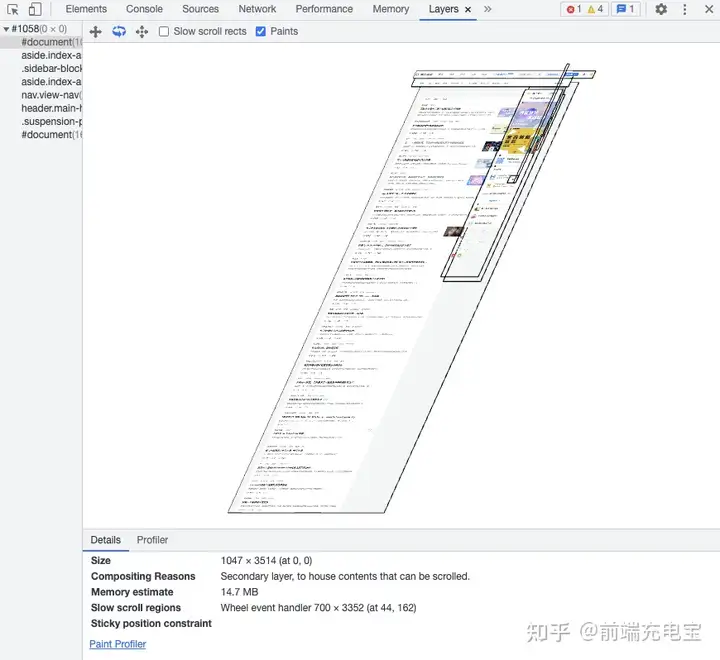Collapse the #1058 root layer tree
The width and height of the screenshot is (720, 660).
pyautogui.click(x=6, y=29)
